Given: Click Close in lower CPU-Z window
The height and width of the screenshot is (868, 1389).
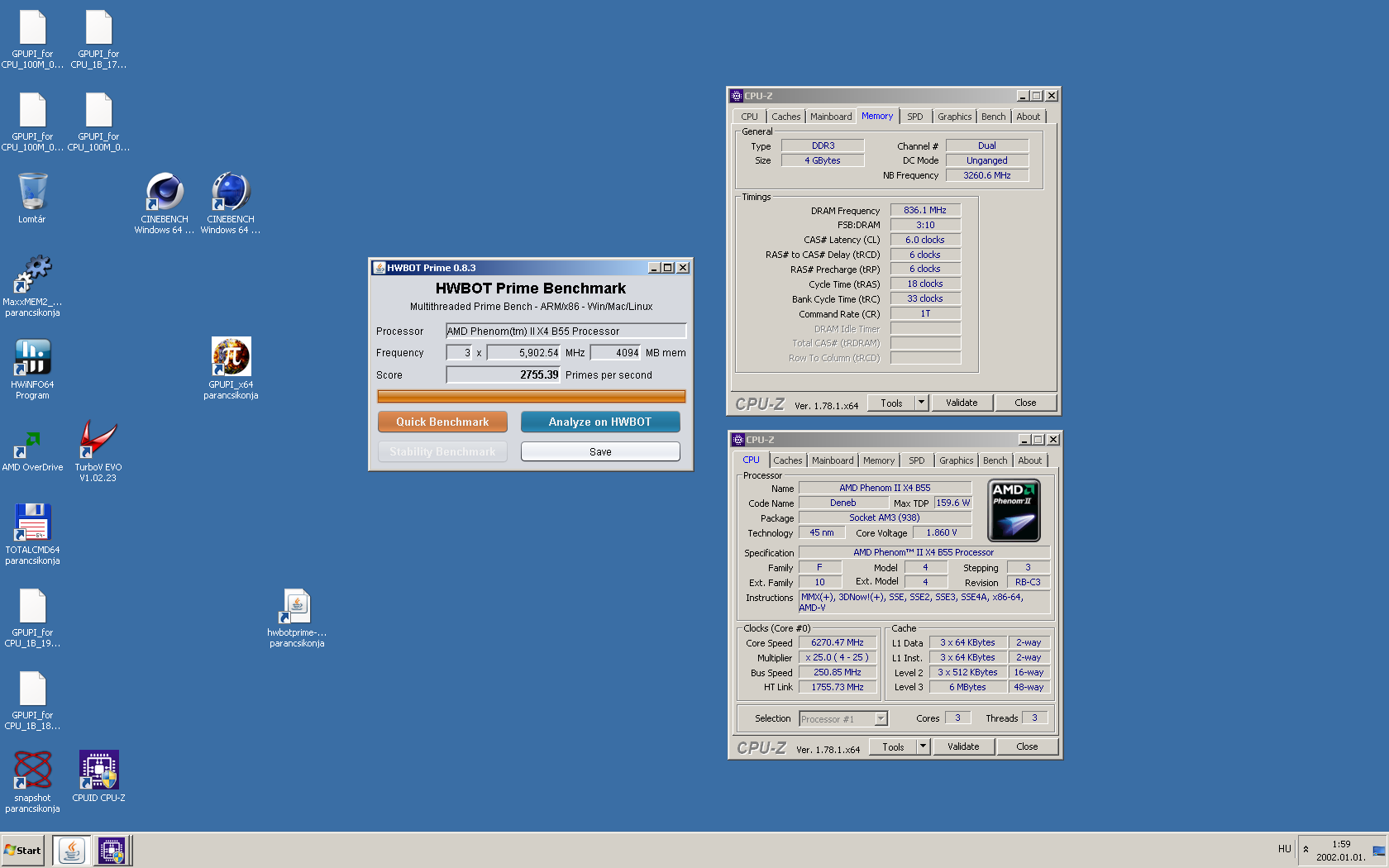Looking at the screenshot, I should (x=1027, y=746).
